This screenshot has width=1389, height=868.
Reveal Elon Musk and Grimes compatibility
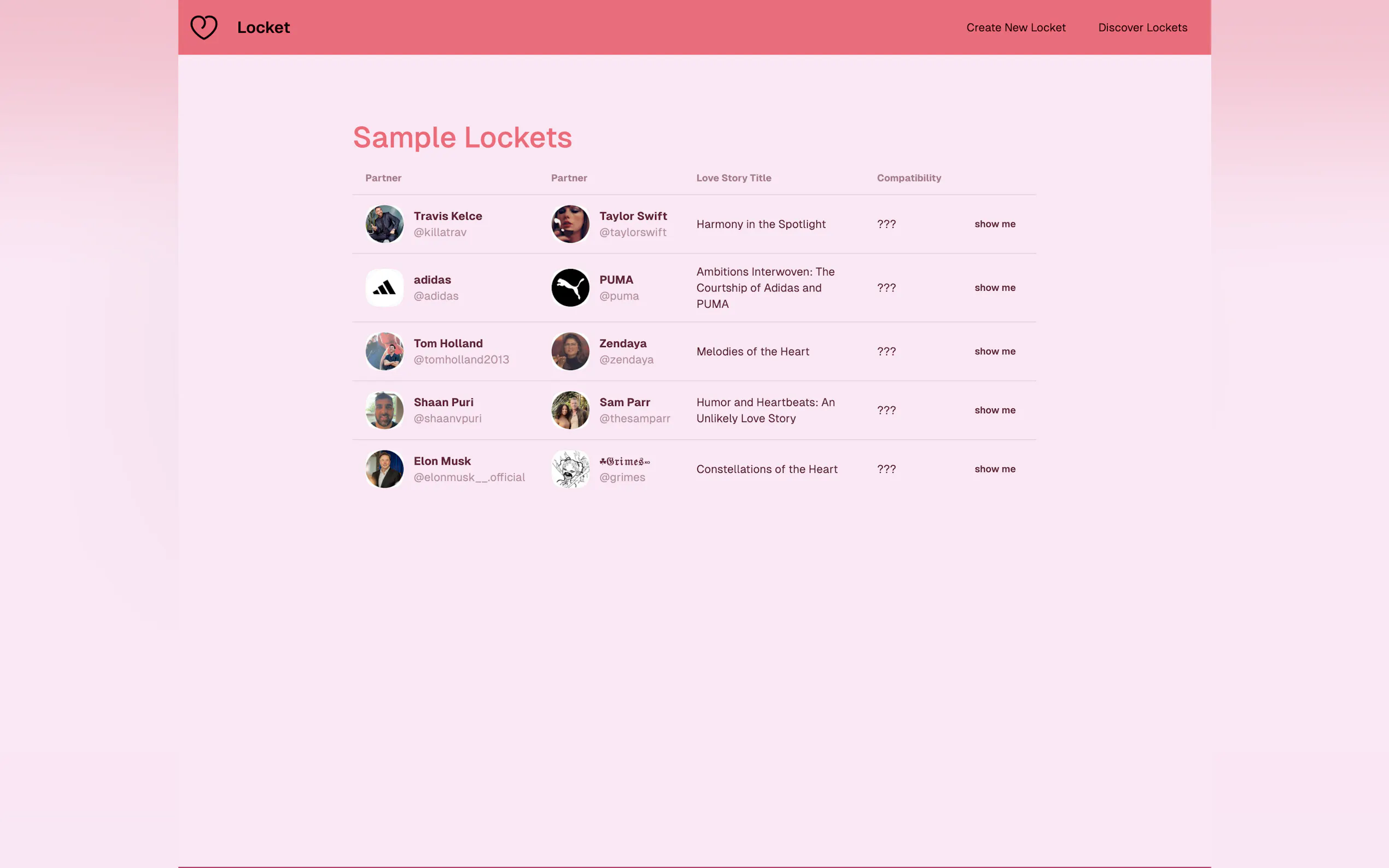click(x=995, y=469)
